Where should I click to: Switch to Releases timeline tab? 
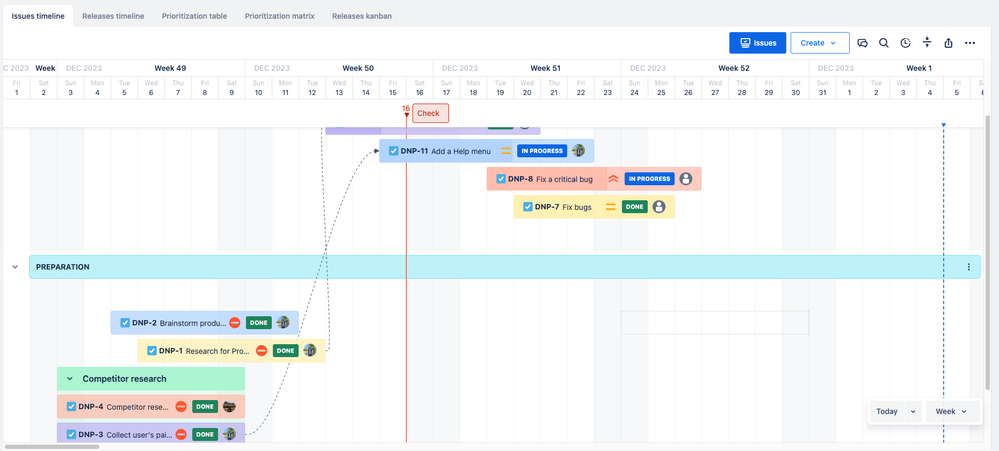(113, 16)
